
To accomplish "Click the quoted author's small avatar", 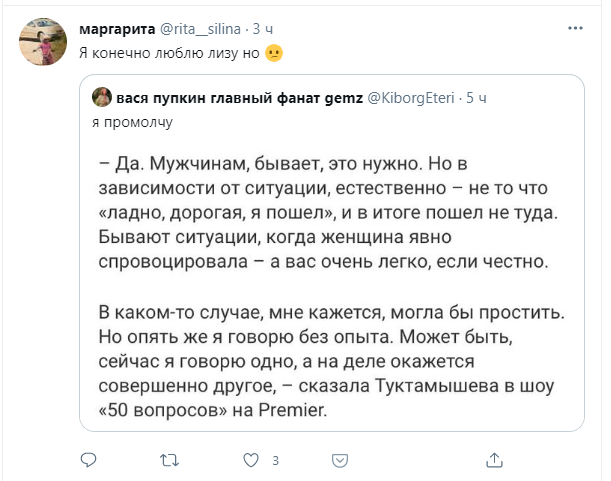I will coord(101,98).
